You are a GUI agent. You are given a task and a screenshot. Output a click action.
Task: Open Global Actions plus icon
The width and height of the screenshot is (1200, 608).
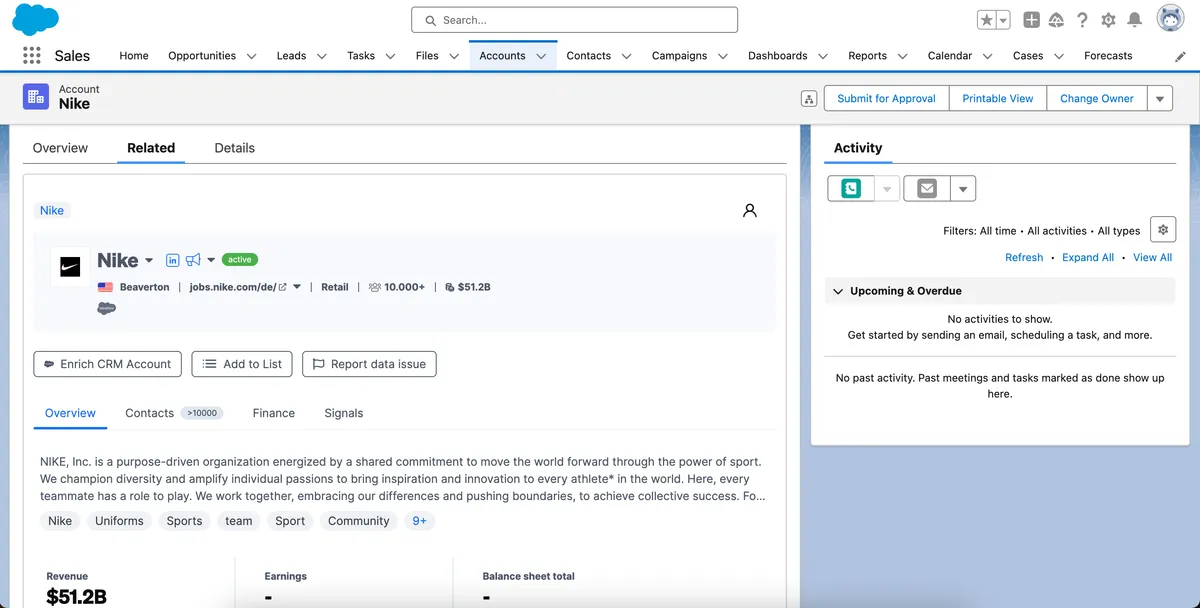tap(1032, 20)
